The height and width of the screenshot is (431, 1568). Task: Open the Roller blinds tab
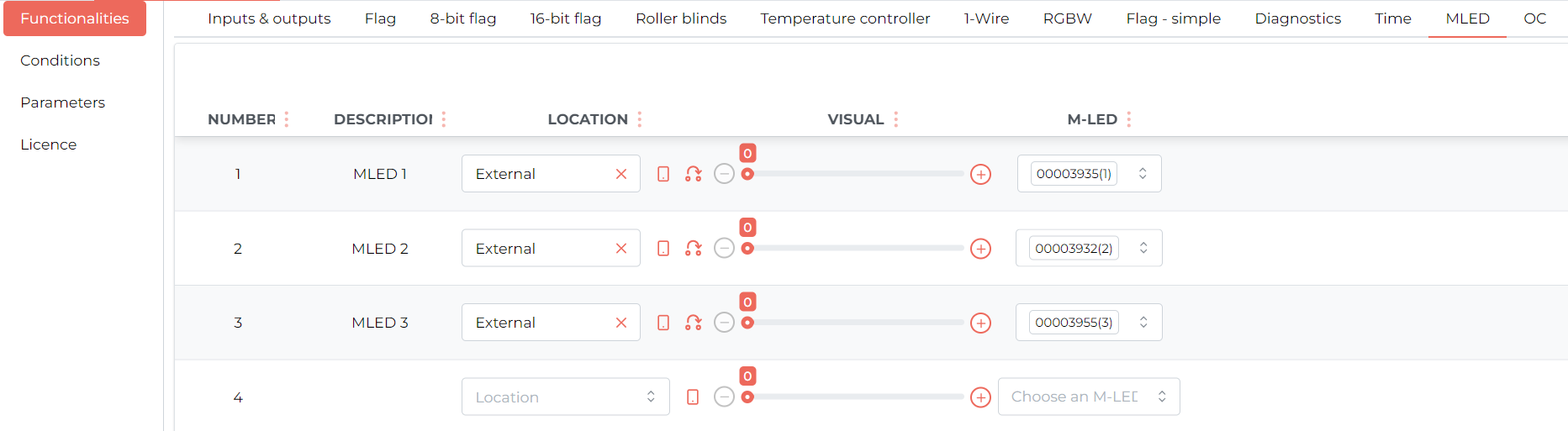pyautogui.click(x=681, y=18)
